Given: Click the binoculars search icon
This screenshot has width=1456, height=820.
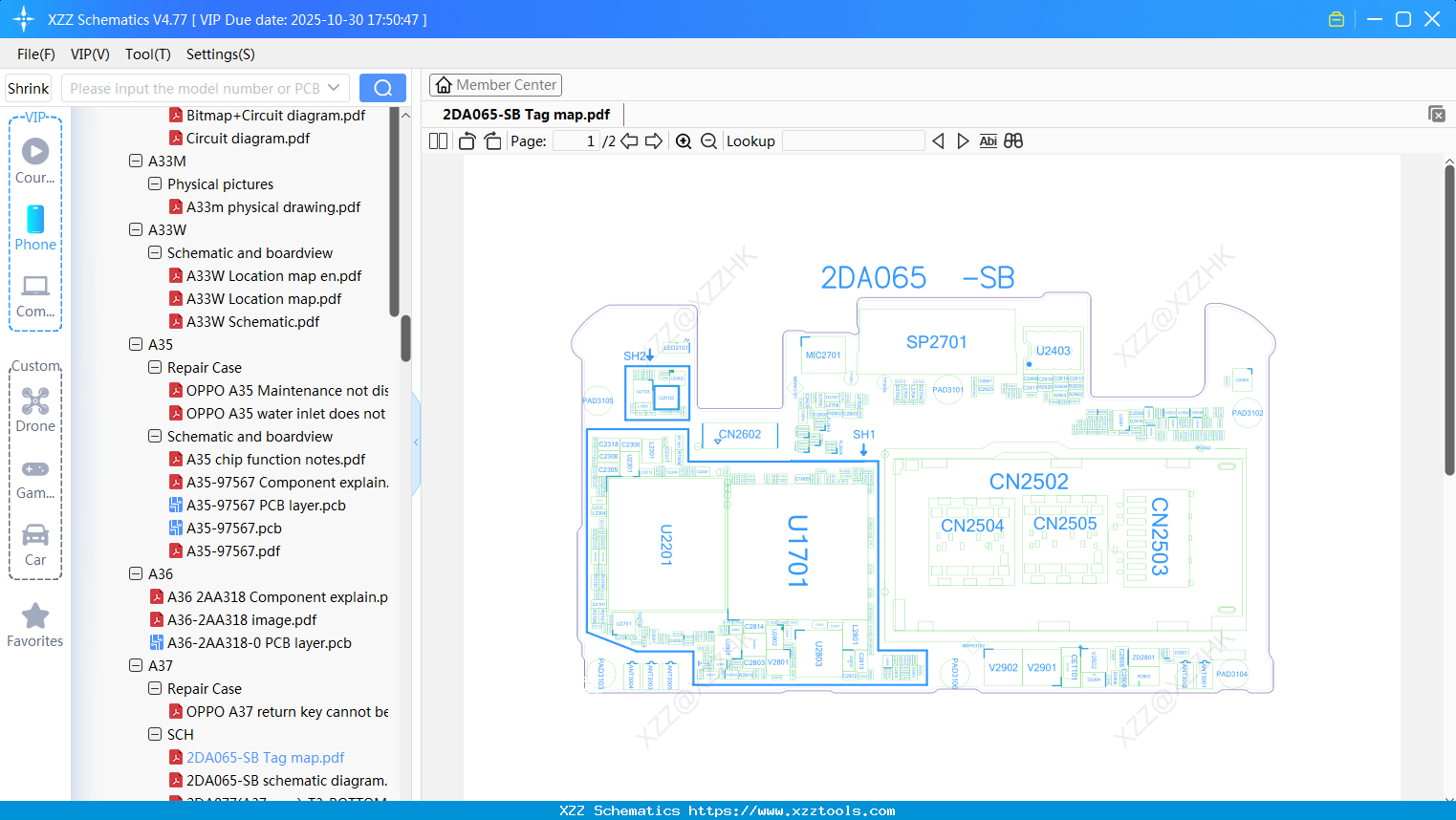Looking at the screenshot, I should click(x=1013, y=141).
